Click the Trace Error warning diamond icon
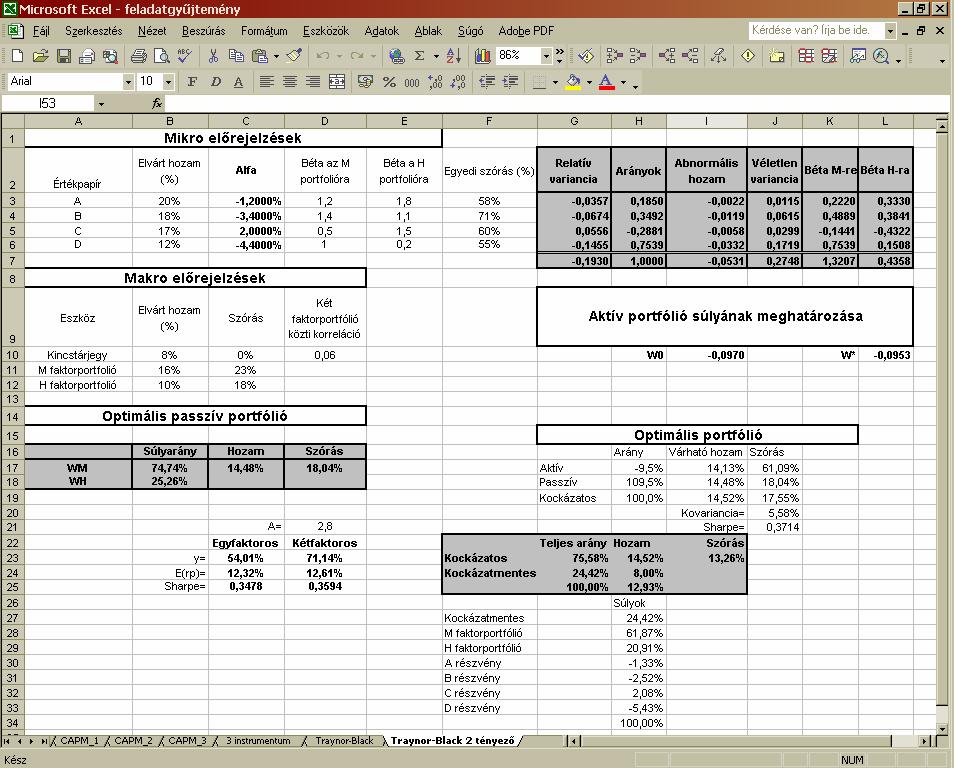 tap(748, 57)
